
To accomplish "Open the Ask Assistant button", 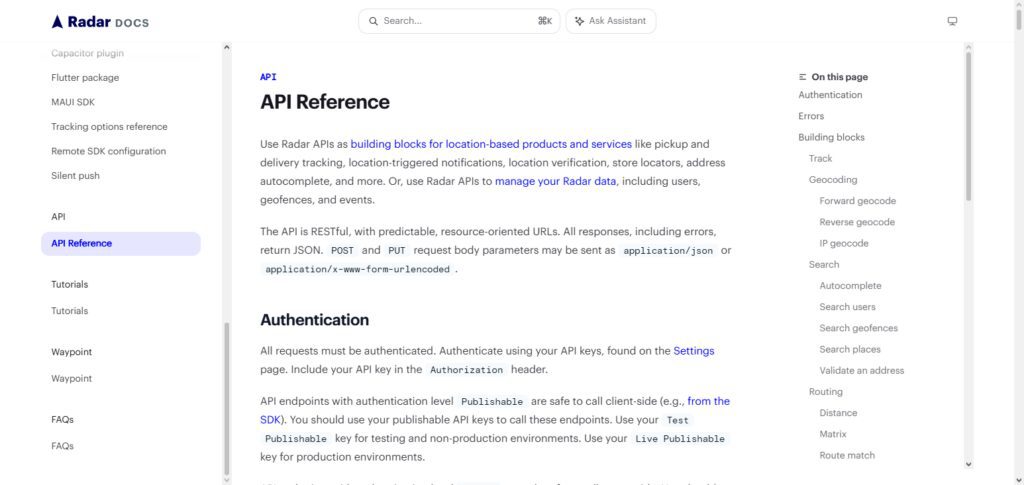I will click(x=611, y=21).
